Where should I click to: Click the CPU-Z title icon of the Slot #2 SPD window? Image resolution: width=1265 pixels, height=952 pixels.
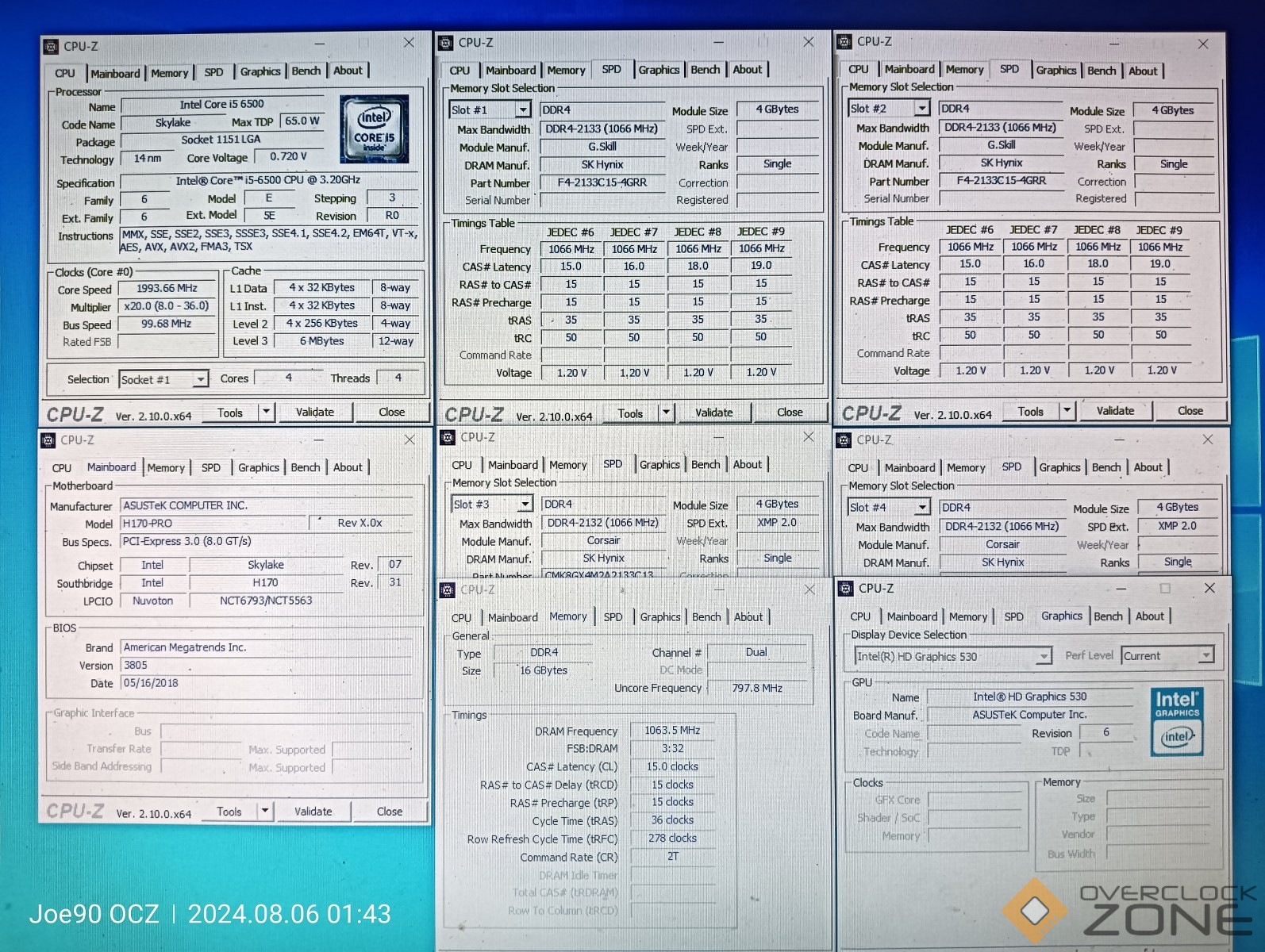coord(845,41)
